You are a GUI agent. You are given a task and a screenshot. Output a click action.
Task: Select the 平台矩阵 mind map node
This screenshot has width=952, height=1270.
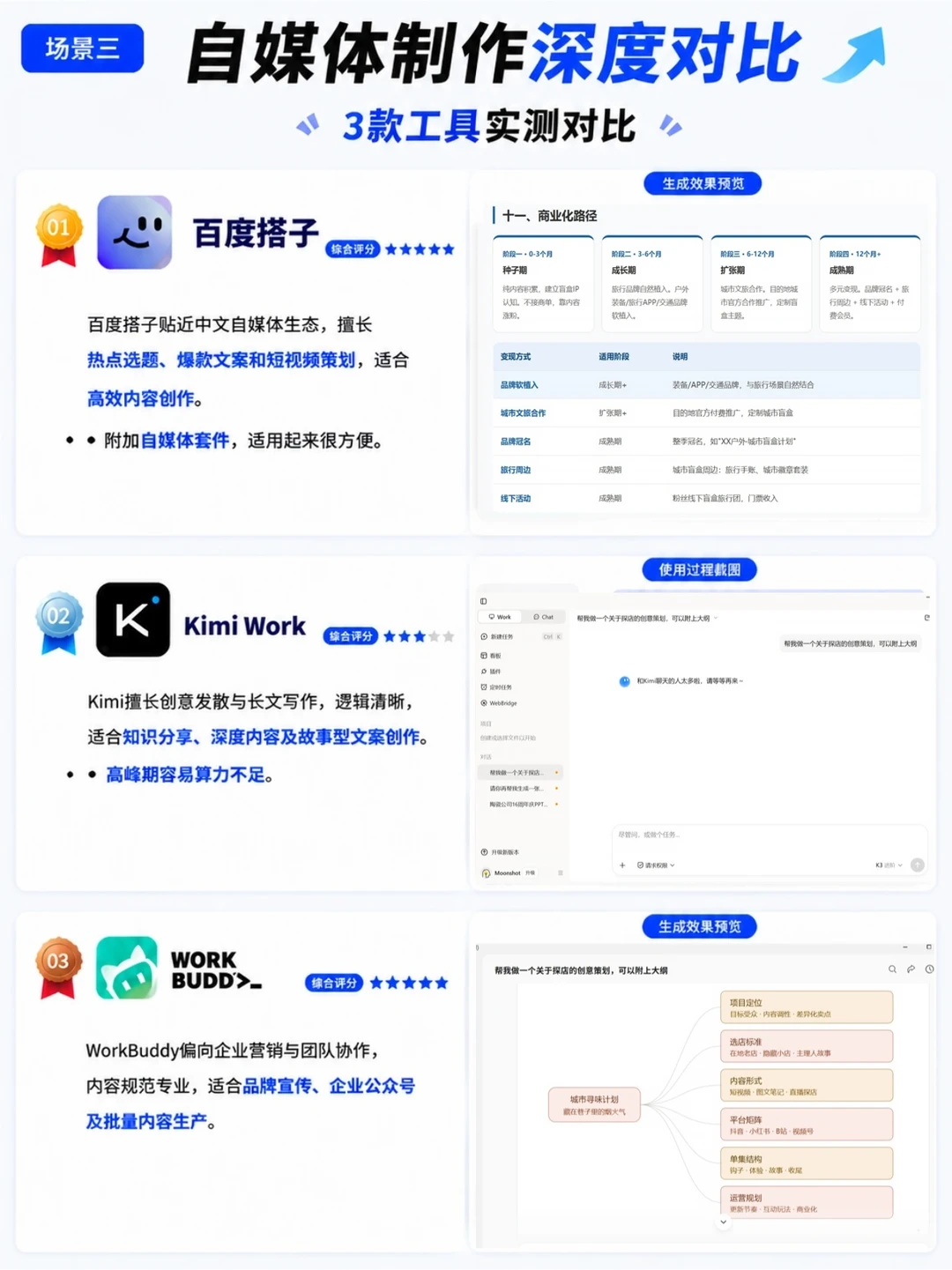[x=807, y=1125]
